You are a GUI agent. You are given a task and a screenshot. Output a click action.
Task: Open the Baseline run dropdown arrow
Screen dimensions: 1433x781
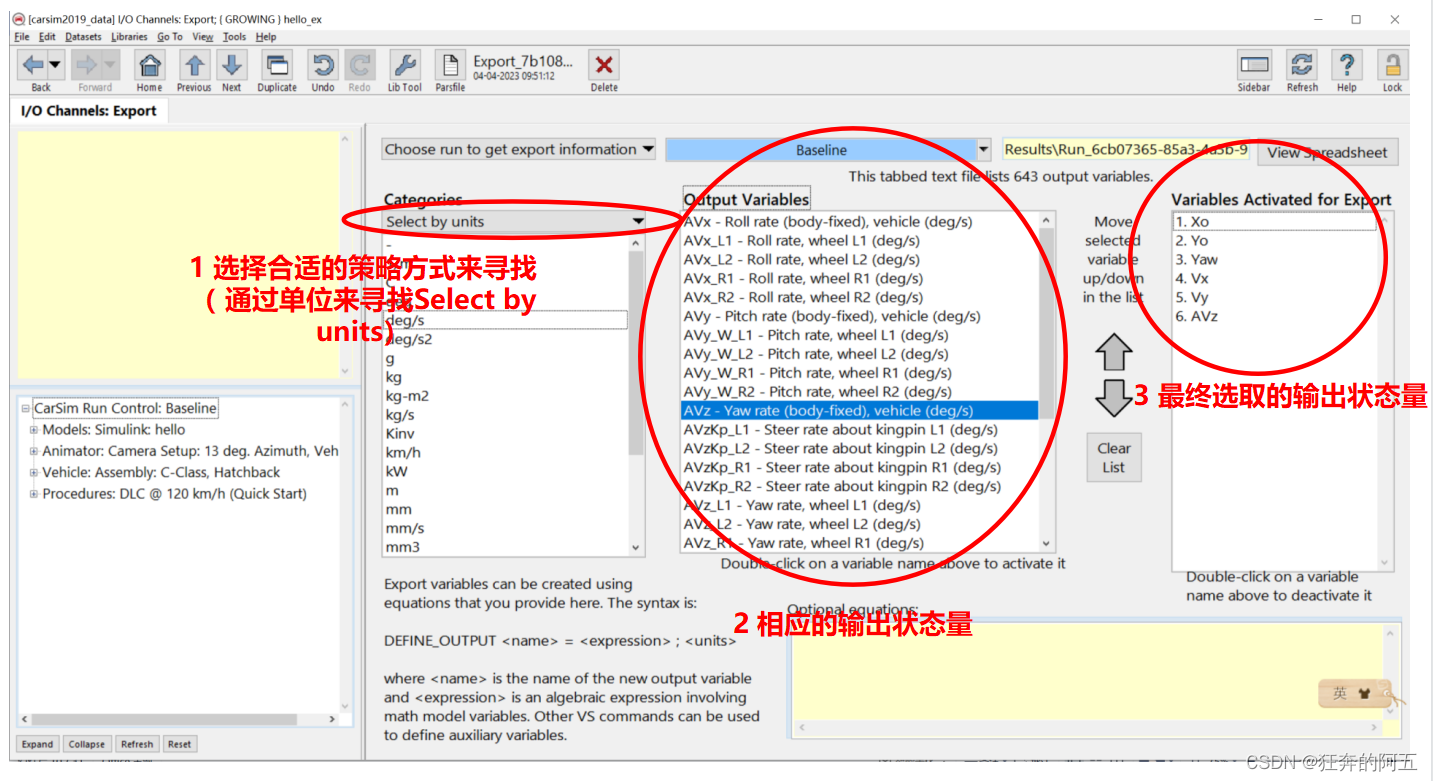coord(984,150)
